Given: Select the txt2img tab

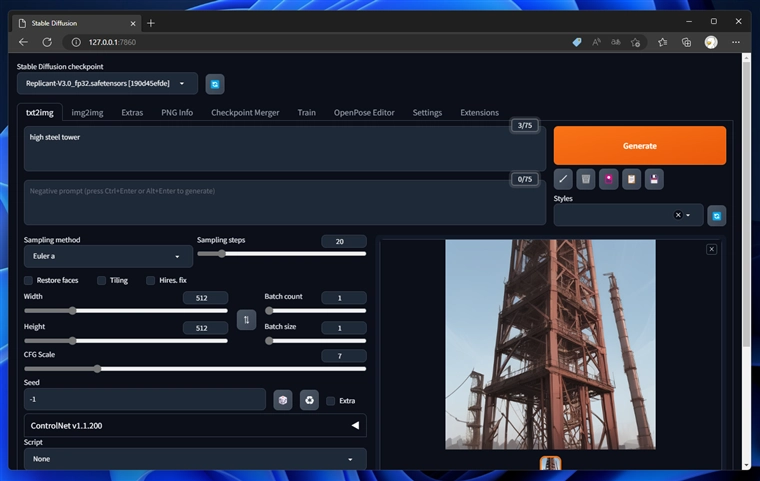Looking at the screenshot, I should point(40,112).
